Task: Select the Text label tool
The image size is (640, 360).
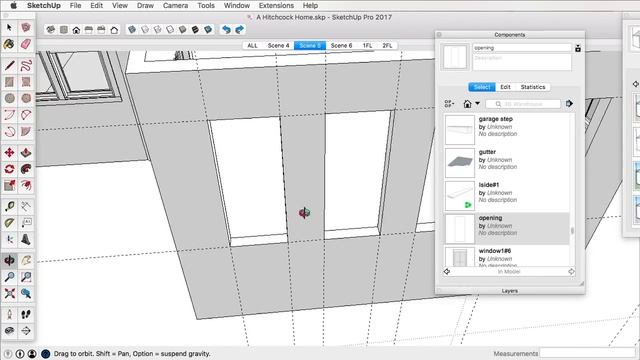Action: pyautogui.click(x=26, y=223)
